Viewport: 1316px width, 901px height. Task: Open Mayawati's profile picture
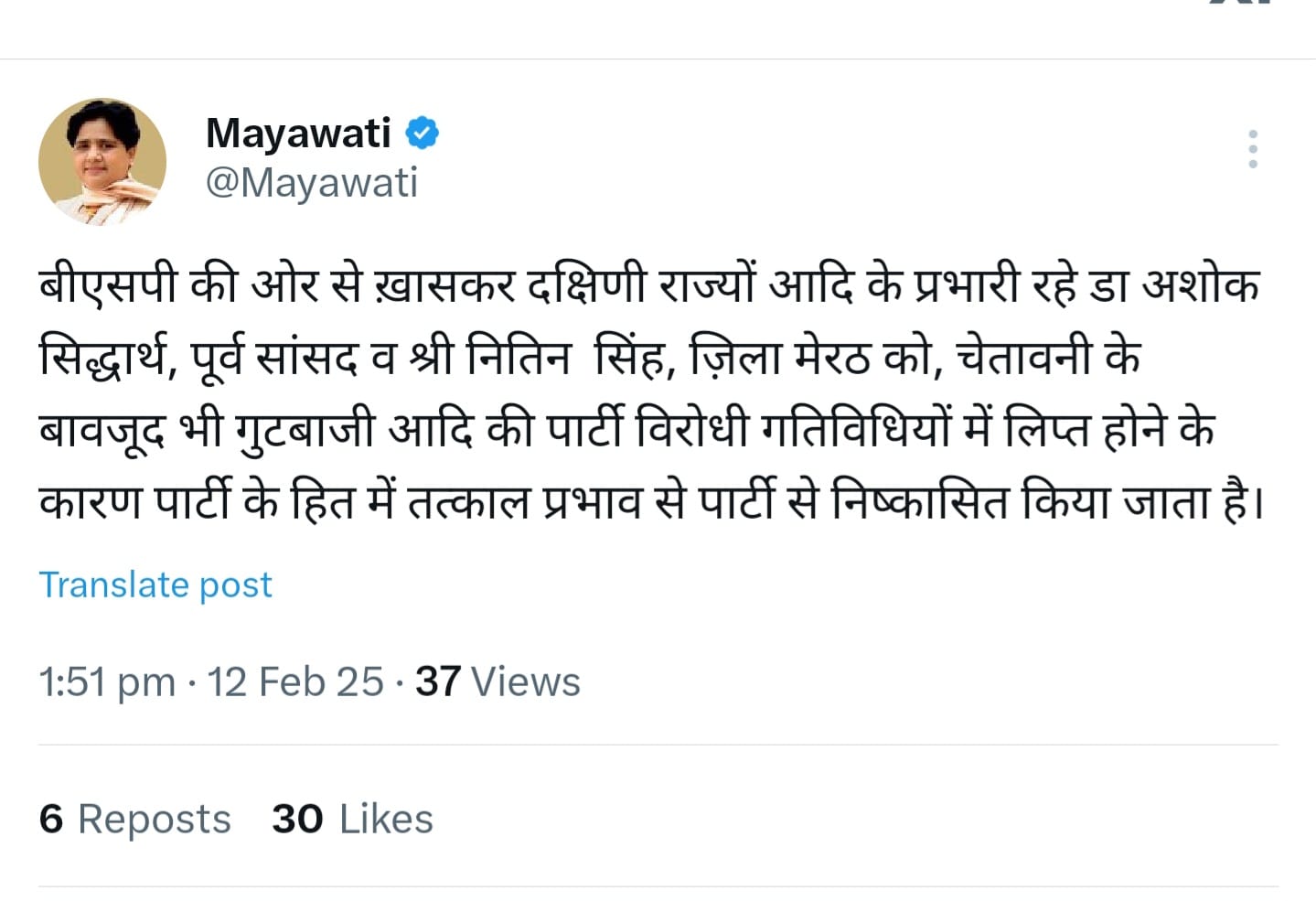tap(102, 162)
